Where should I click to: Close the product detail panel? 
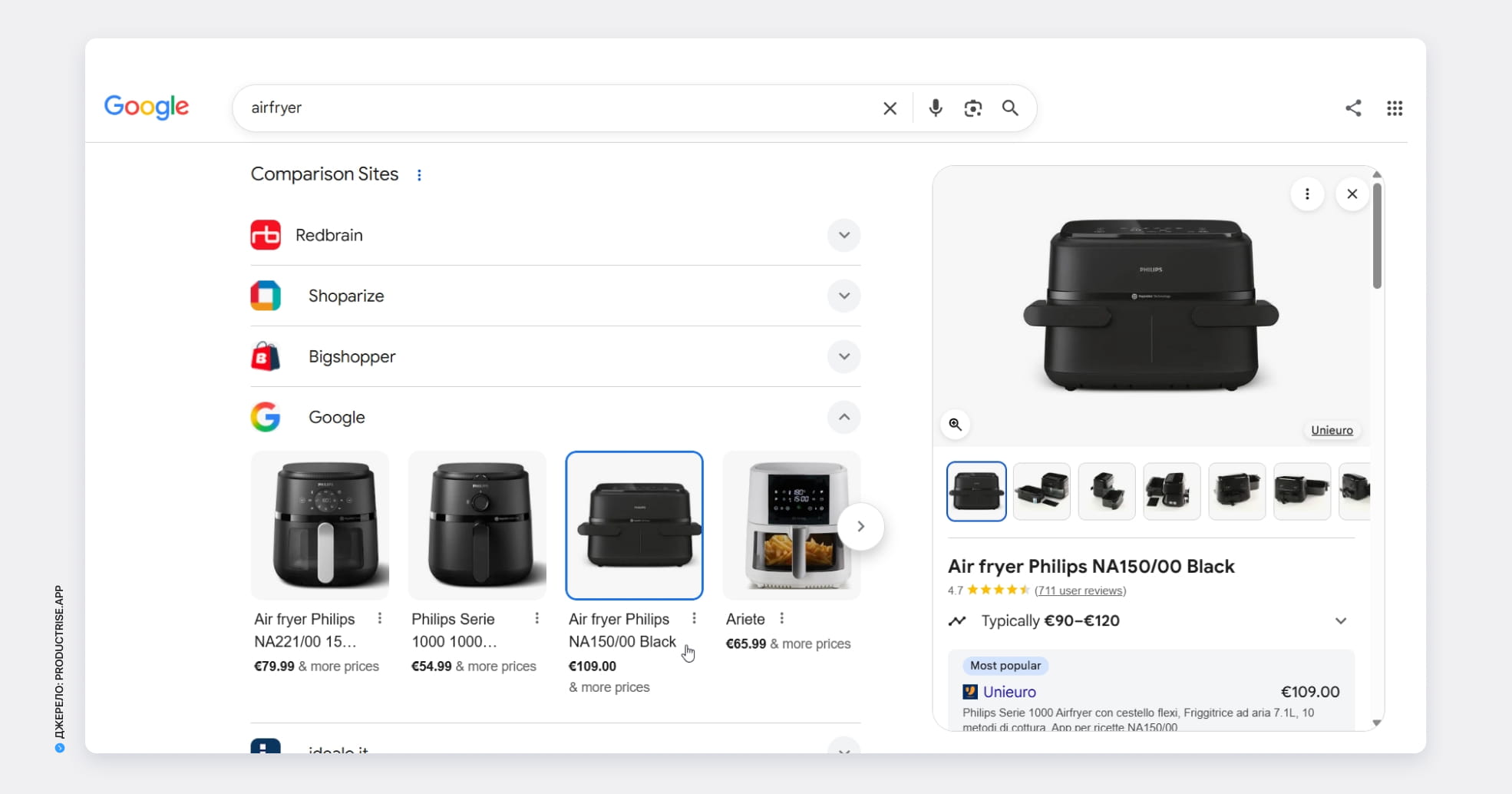click(1352, 194)
